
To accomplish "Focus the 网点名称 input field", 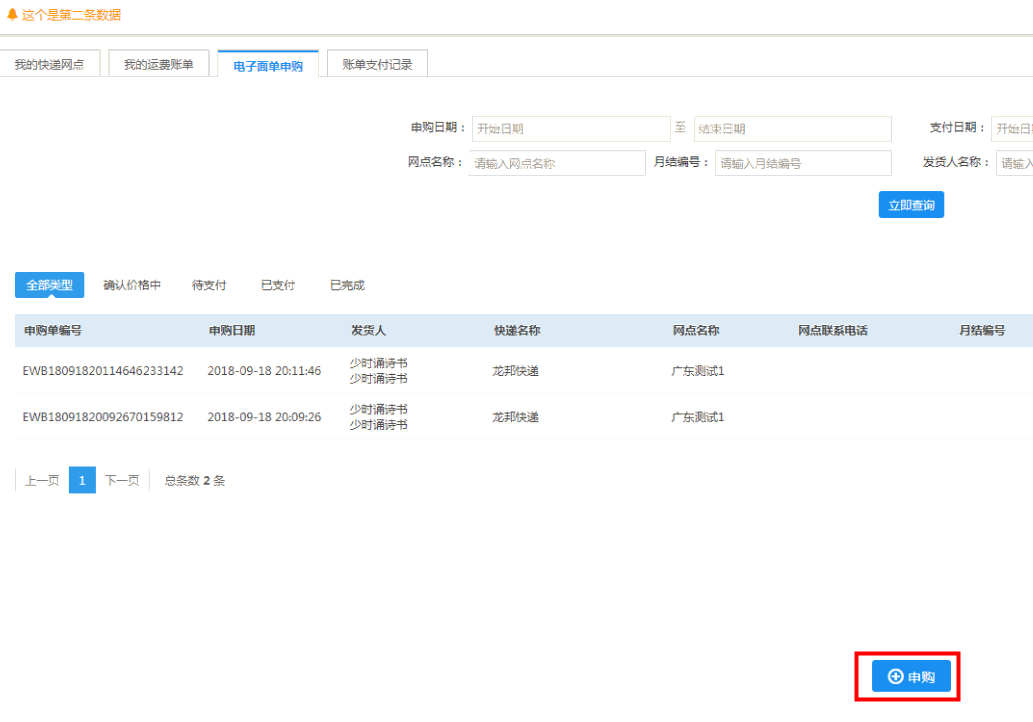I will pos(557,163).
